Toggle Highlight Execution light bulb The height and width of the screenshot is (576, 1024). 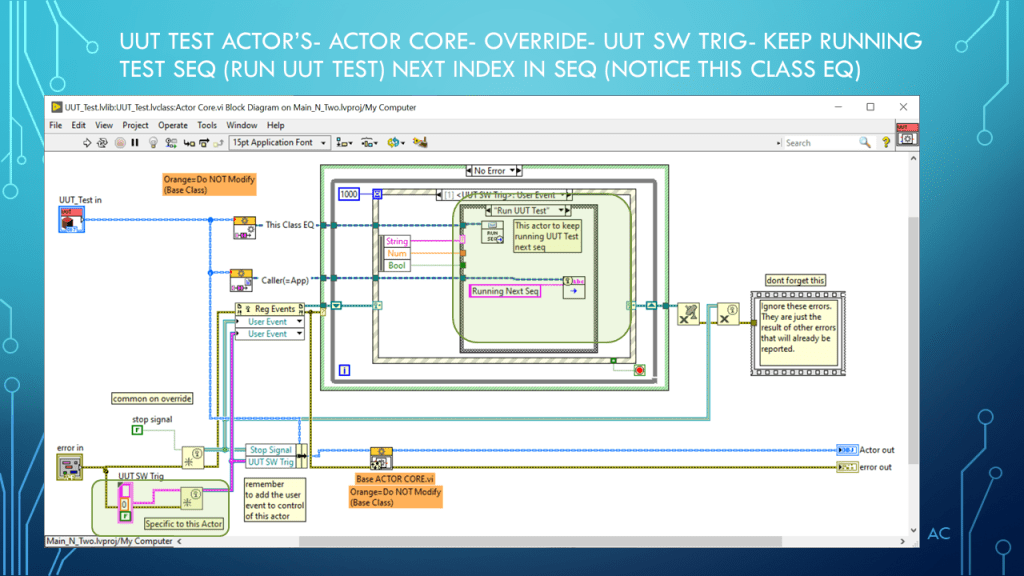click(x=152, y=143)
